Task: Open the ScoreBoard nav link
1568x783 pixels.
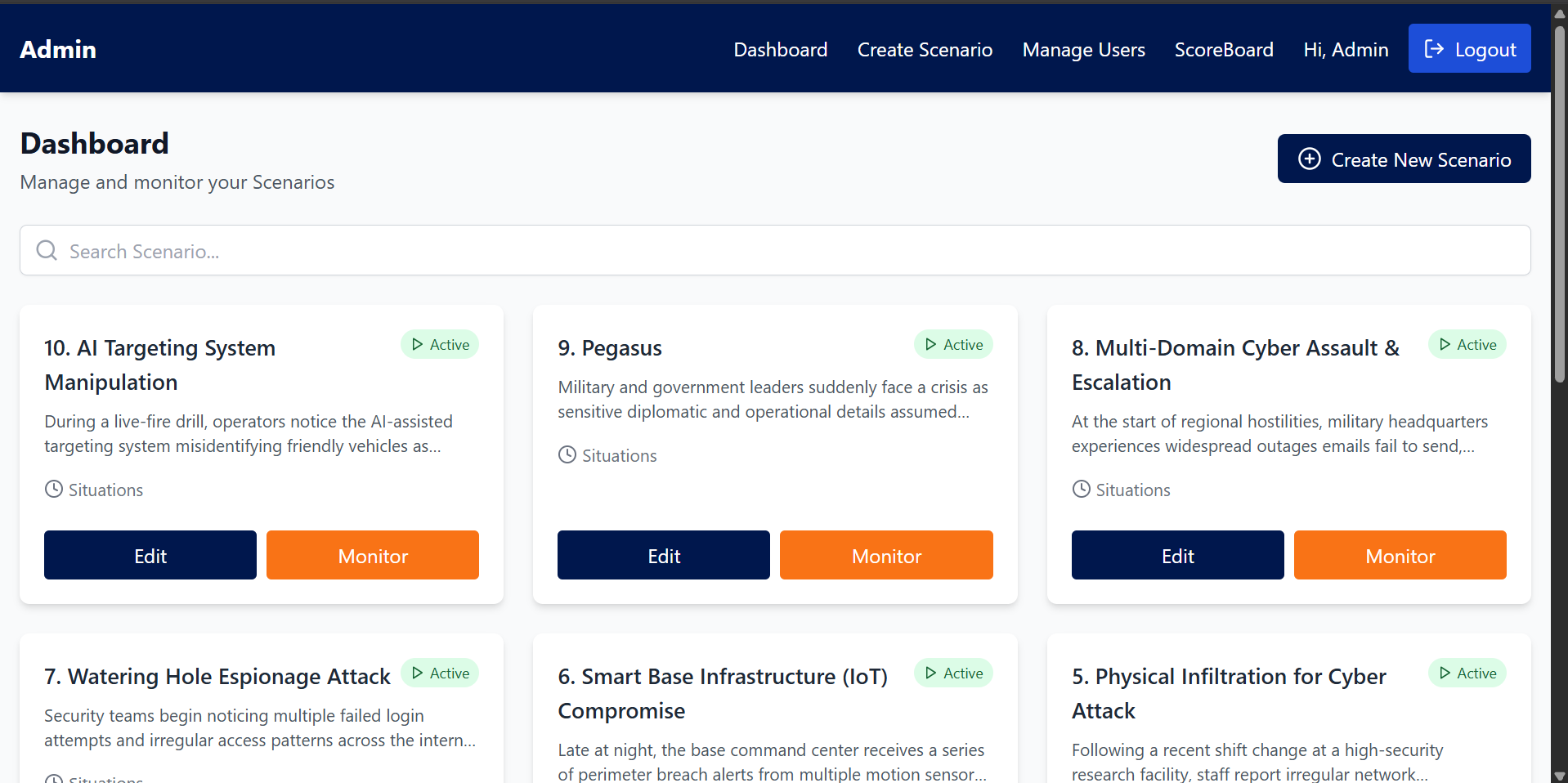Action: point(1224,50)
